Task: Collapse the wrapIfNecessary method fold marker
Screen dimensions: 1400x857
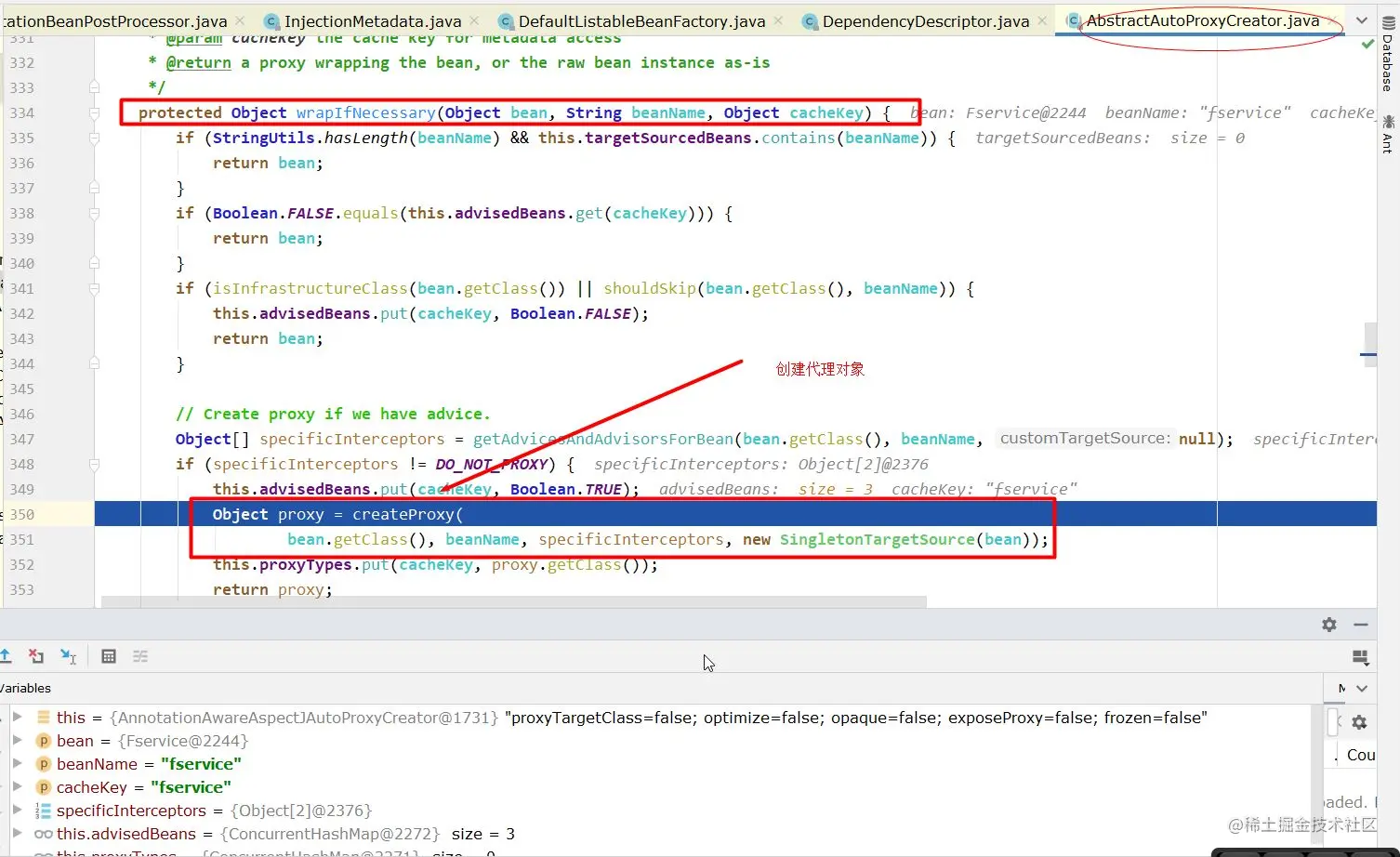Action: (94, 113)
